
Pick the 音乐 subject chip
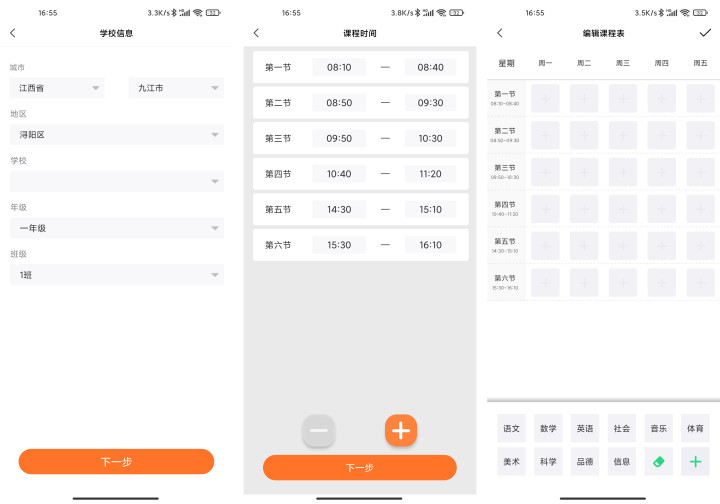pos(658,428)
